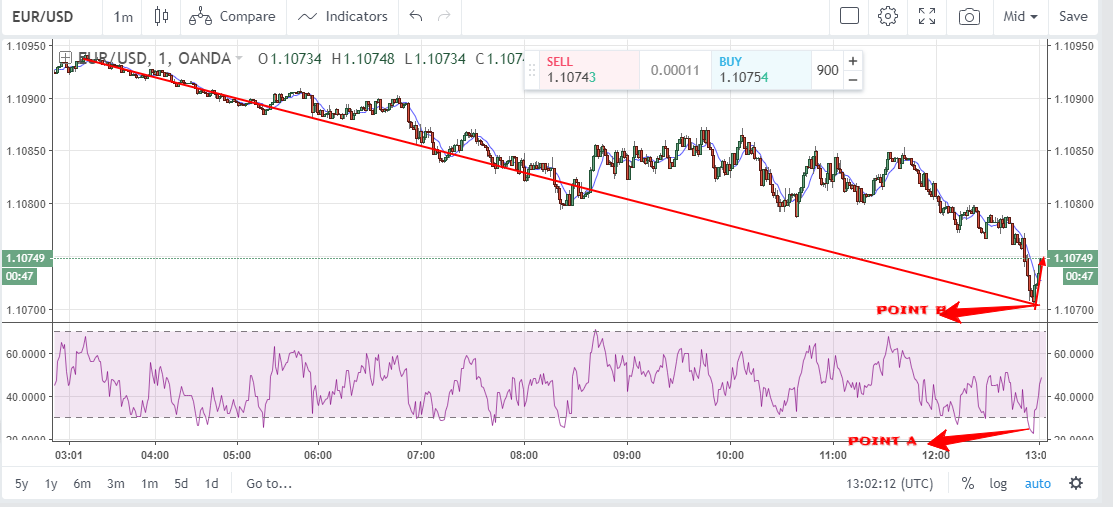Select the 1y date range
Image resolution: width=1113 pixels, height=507 pixels.
[x=51, y=484]
